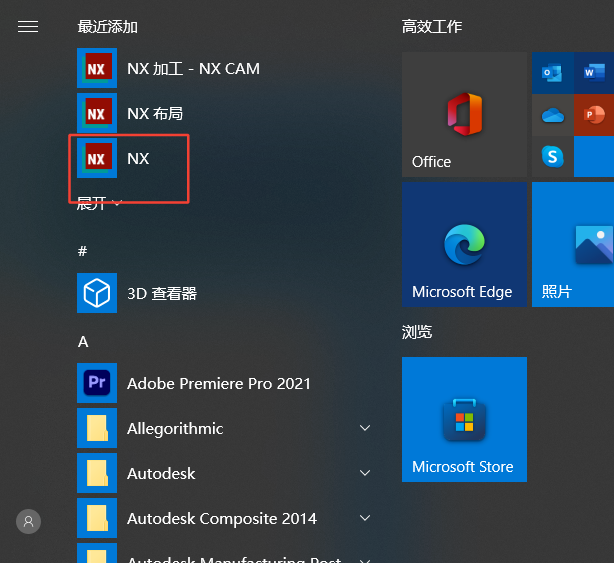Click the user account icon

[29, 521]
